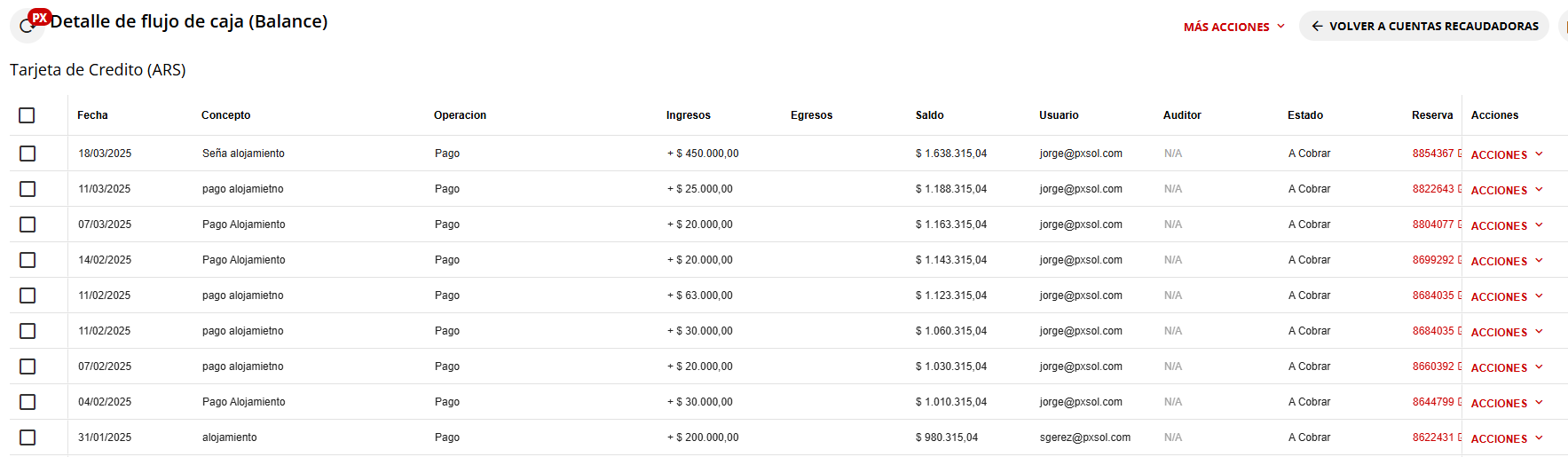This screenshot has height=457, width=1568.
Task: Click external link icon beside reservation 8804077
Action: pyautogui.click(x=1459, y=225)
